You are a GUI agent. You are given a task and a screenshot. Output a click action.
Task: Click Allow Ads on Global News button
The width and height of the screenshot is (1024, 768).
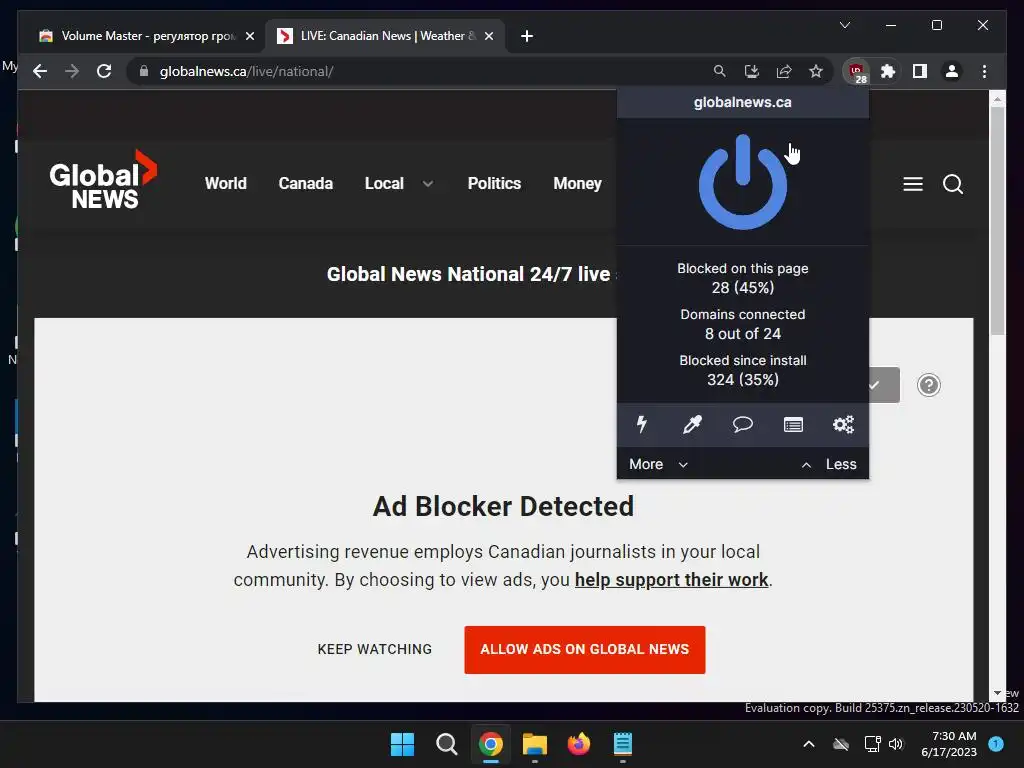[x=584, y=649]
